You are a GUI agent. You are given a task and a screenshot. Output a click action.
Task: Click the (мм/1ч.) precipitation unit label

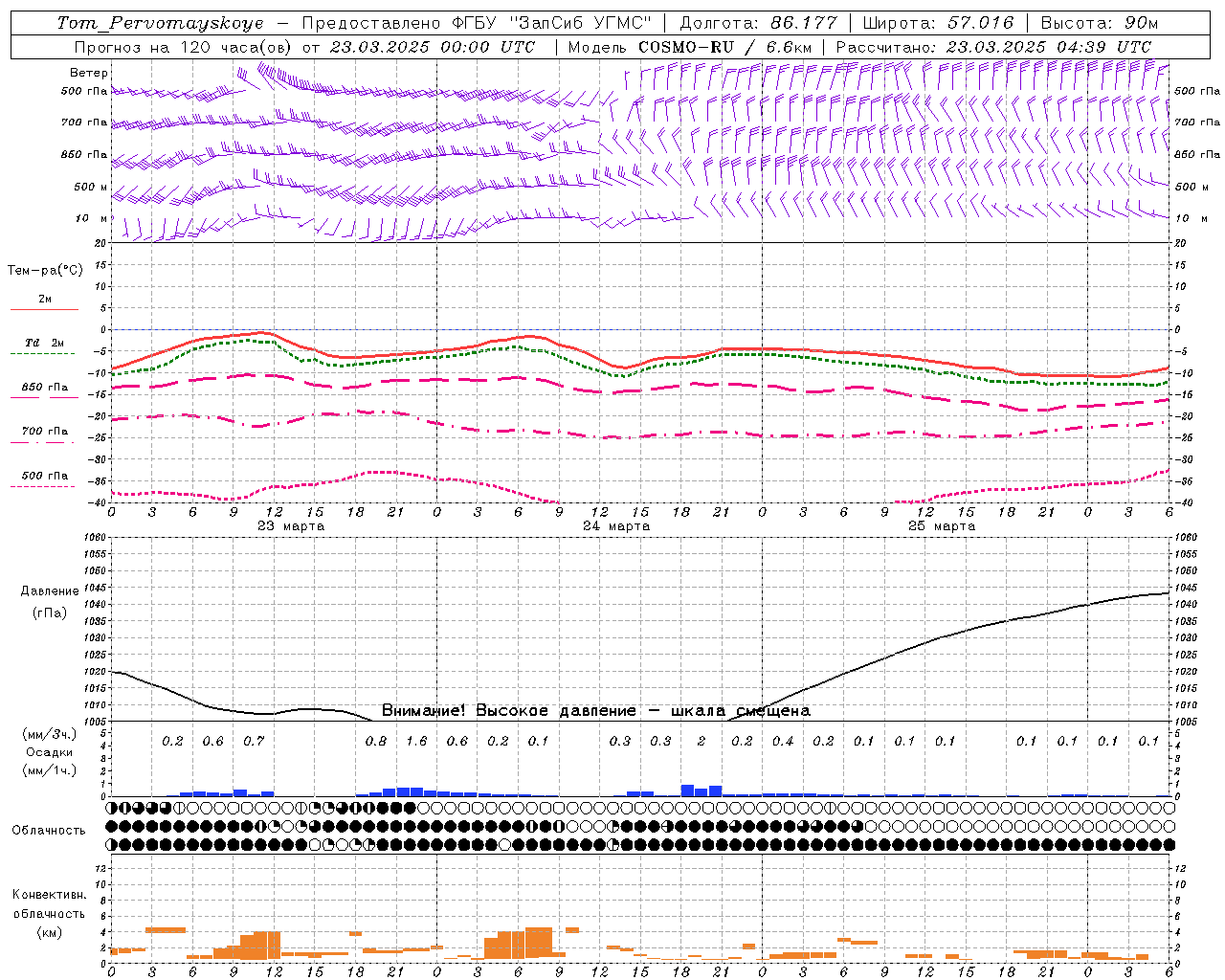coord(50,770)
